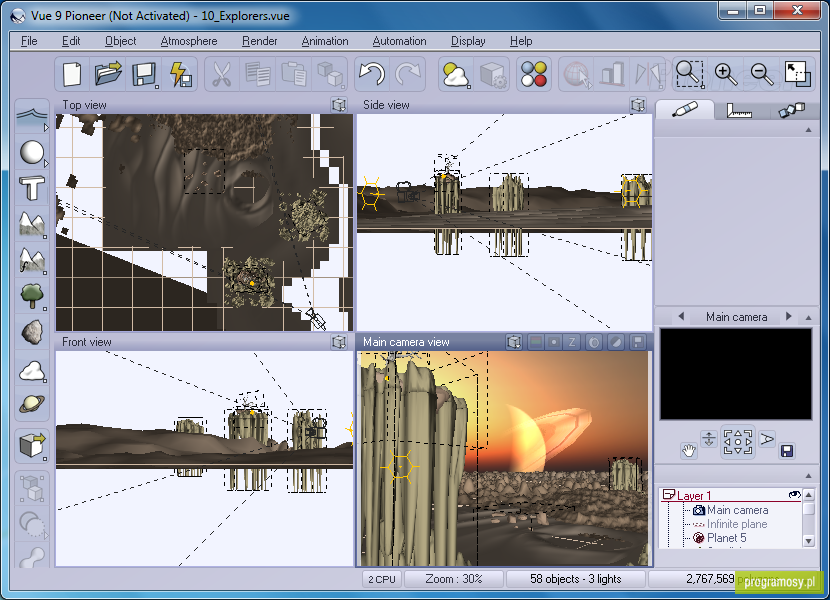This screenshot has height=600, width=830.
Task: Switch to the previous camera arrow
Action: [681, 316]
